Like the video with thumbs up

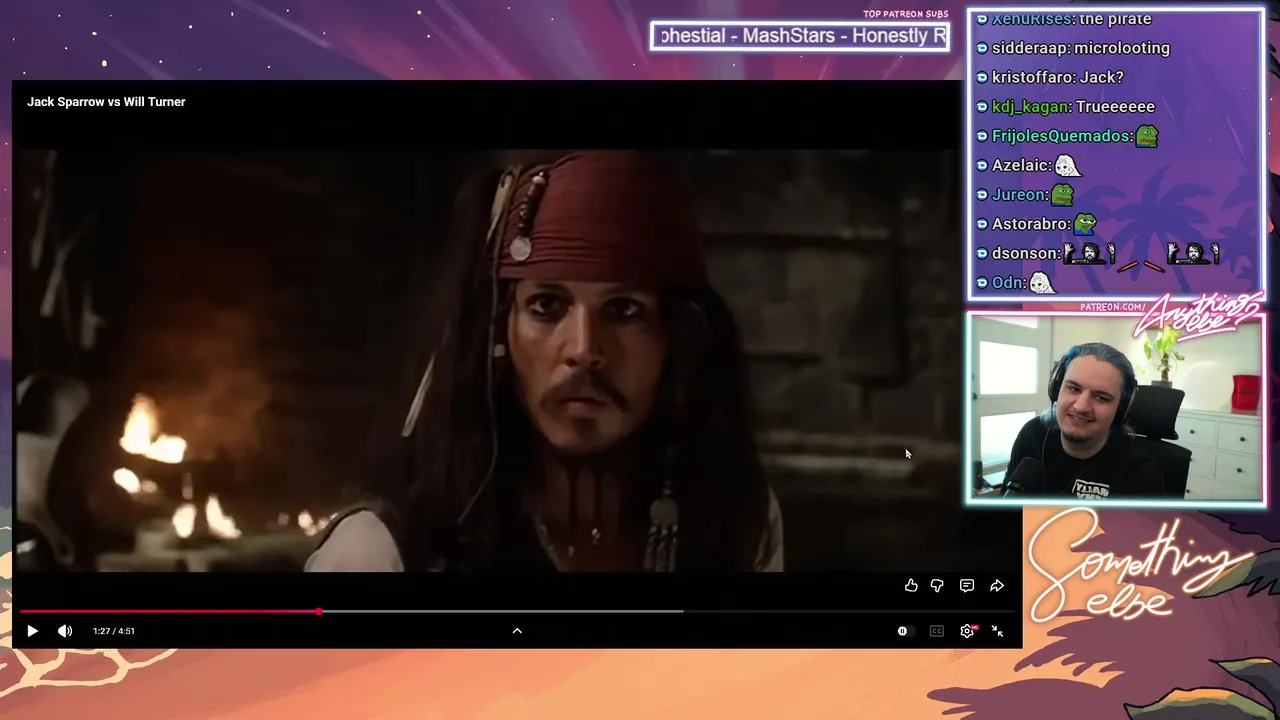(x=911, y=586)
